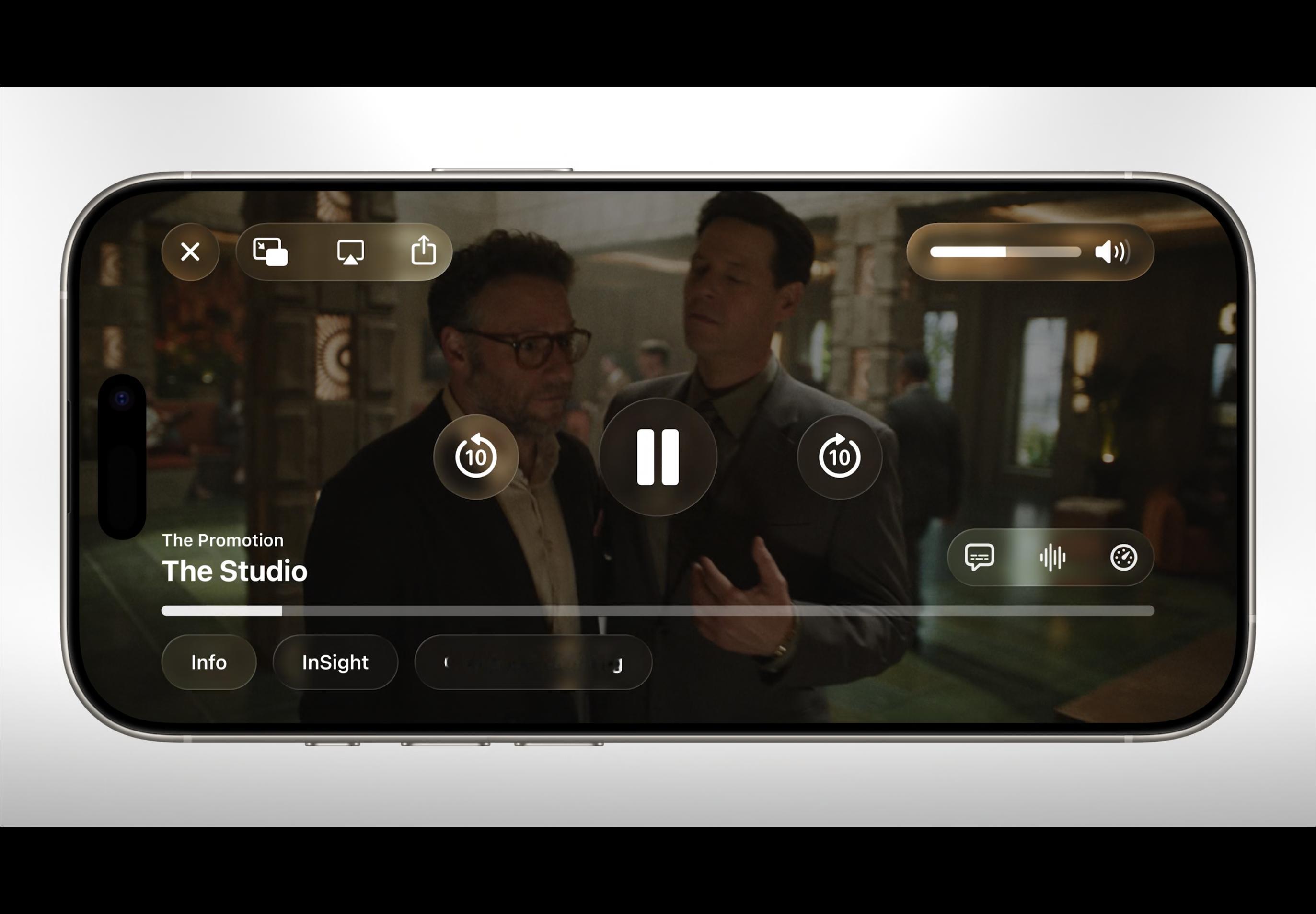Skip forward 10 seconds
Screen dimensions: 1316x914
point(839,457)
